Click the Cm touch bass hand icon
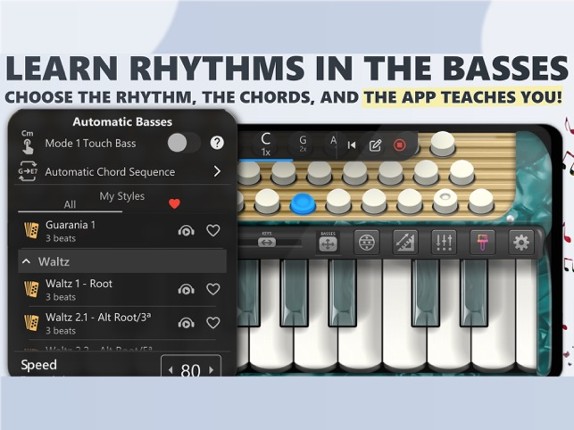Viewport: 574px width, 430px height. tap(27, 142)
